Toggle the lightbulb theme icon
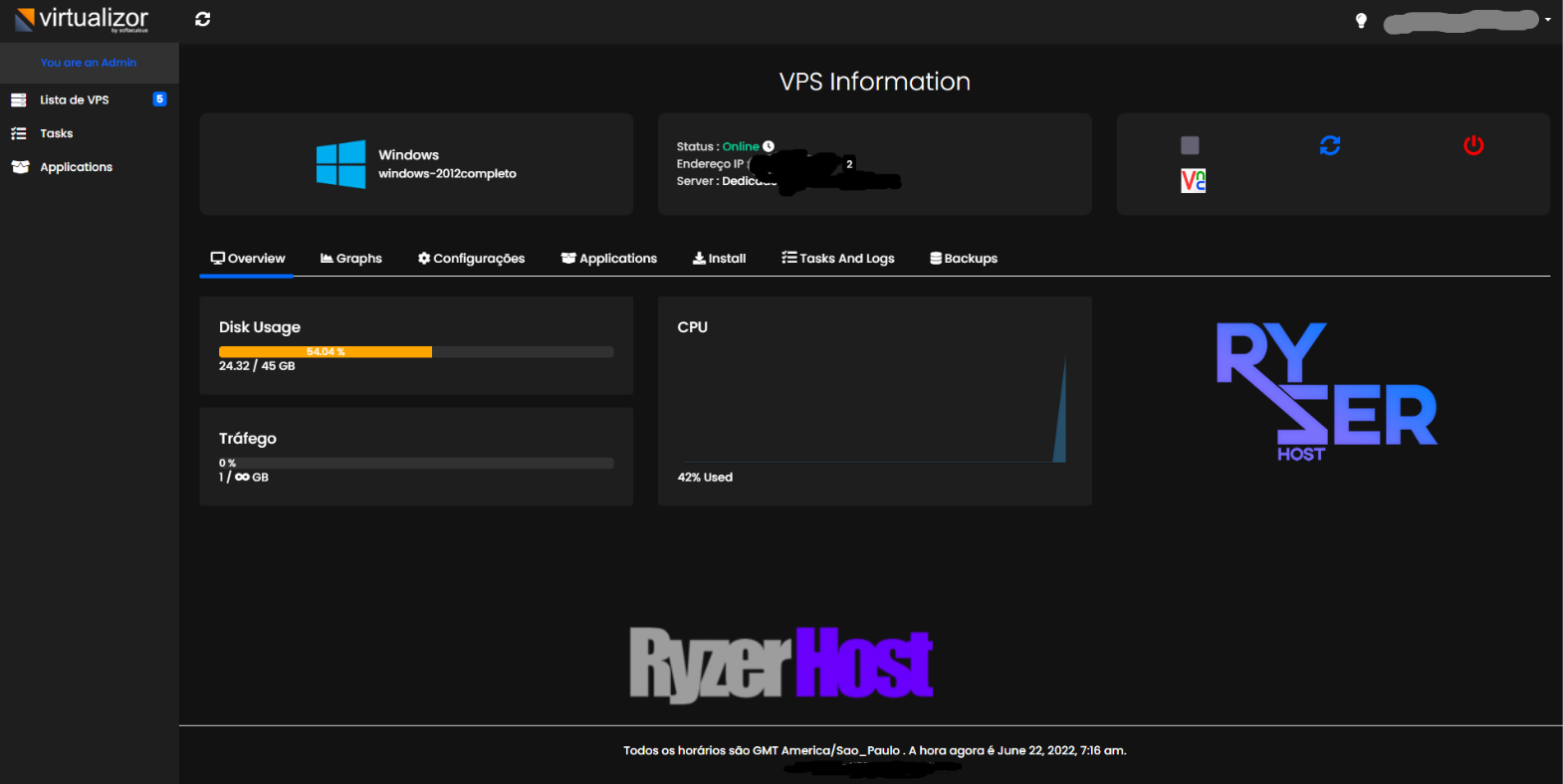This screenshot has height=784, width=1563. click(x=1361, y=21)
